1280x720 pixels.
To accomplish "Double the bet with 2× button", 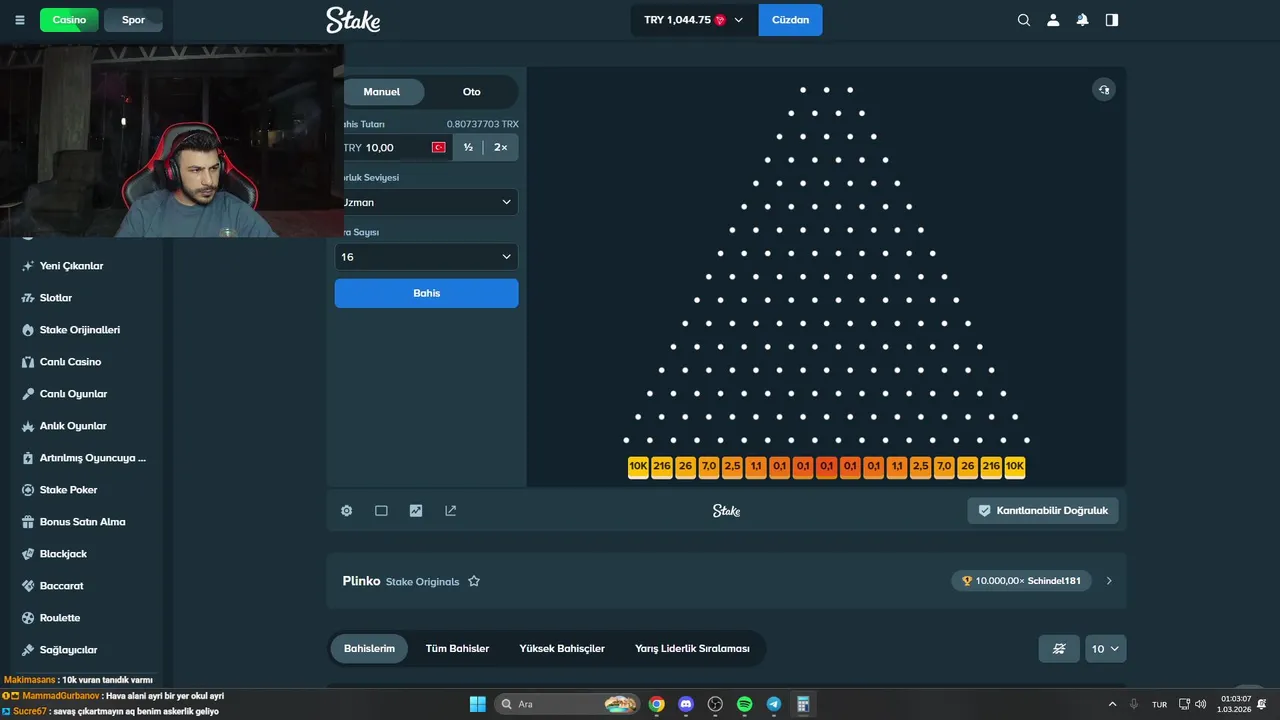I will 500,147.
